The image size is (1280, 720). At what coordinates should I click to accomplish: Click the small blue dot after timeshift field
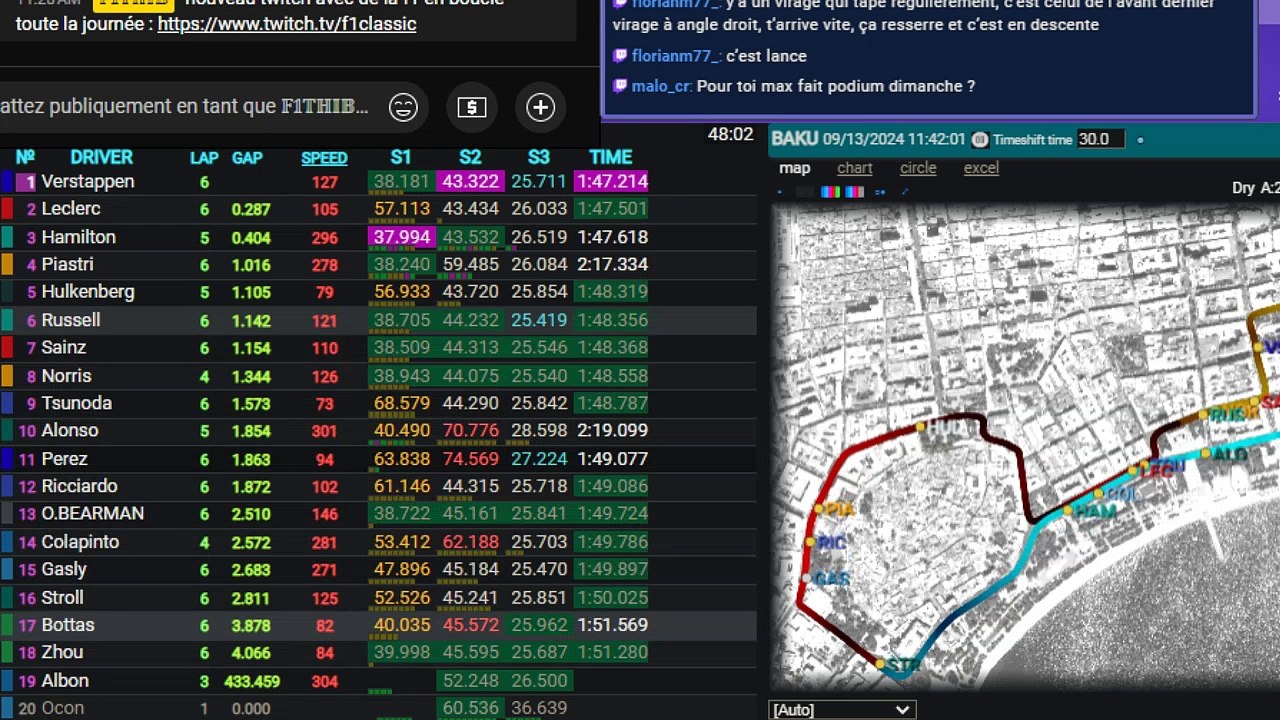pyautogui.click(x=1140, y=140)
